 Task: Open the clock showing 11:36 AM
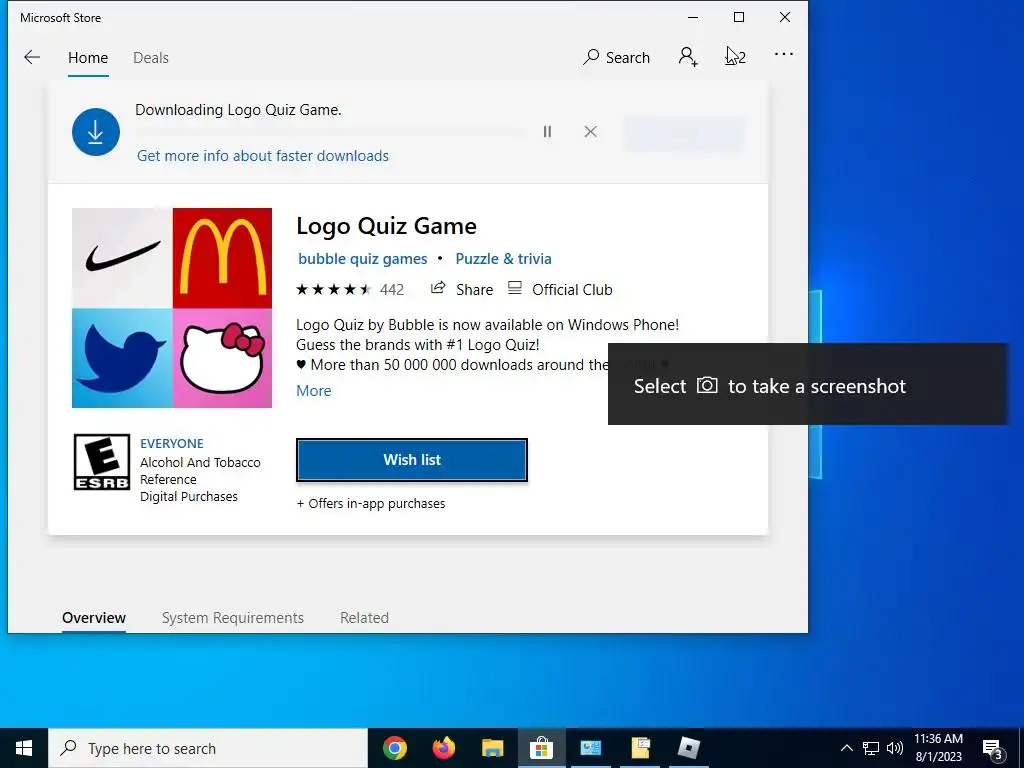(x=938, y=748)
